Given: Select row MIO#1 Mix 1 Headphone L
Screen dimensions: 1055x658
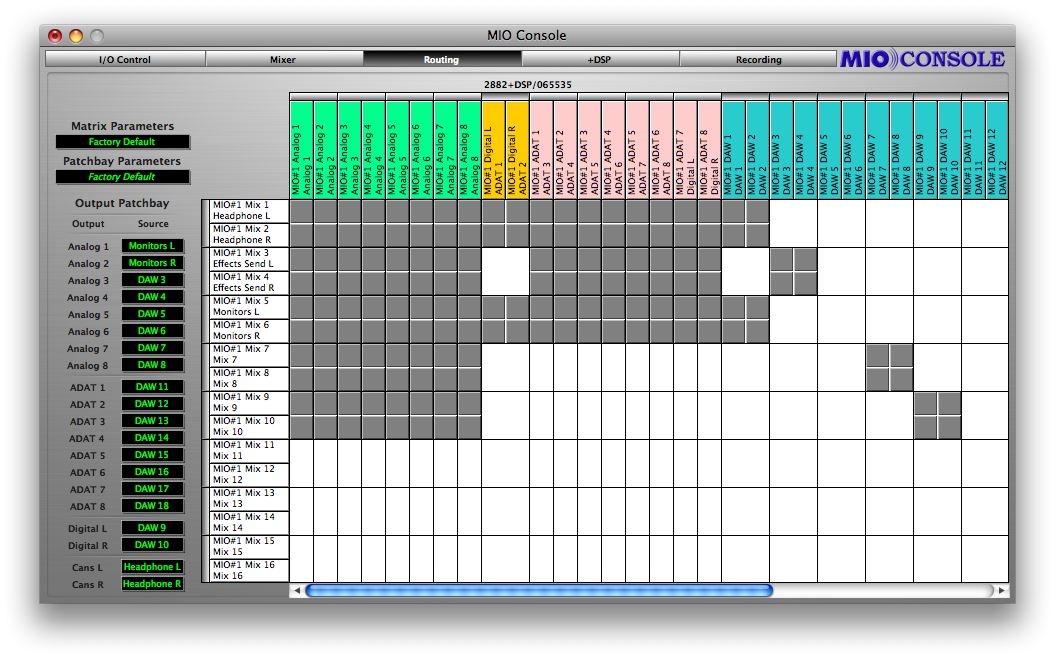Looking at the screenshot, I should (x=249, y=211).
